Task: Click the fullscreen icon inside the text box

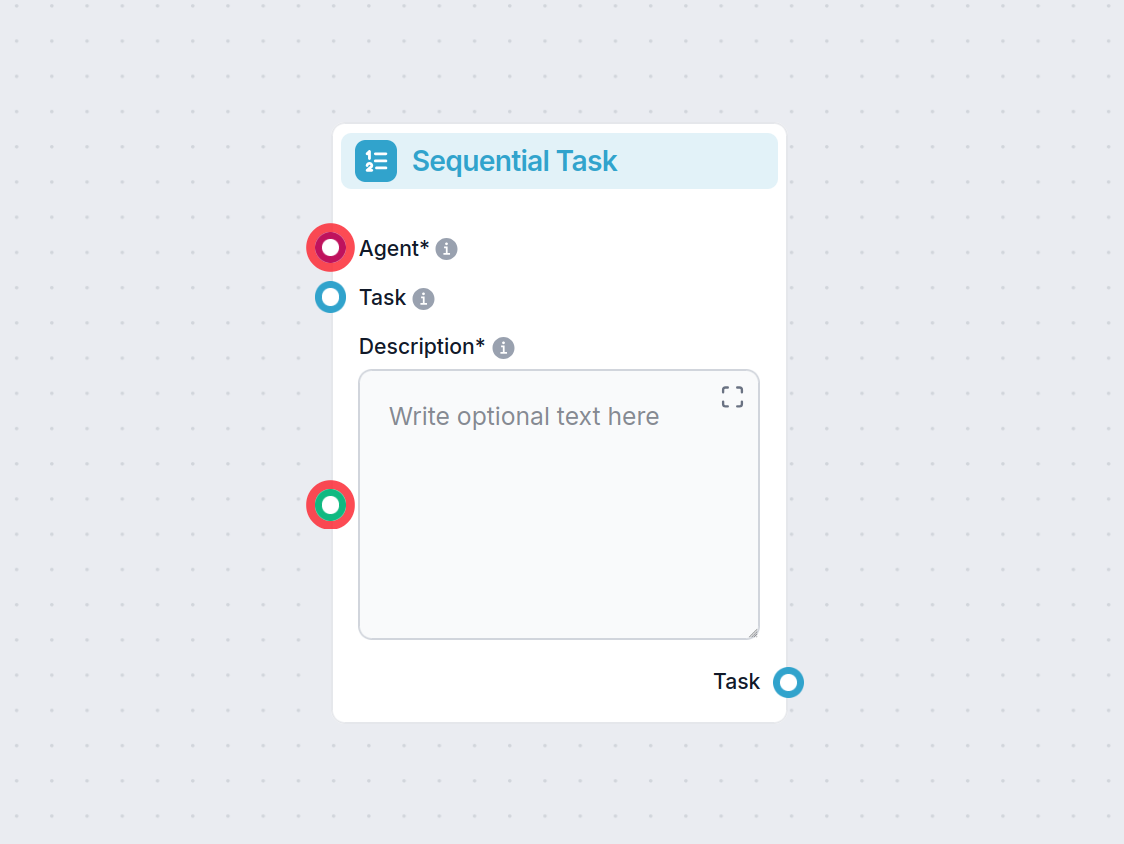Action: coord(731,397)
